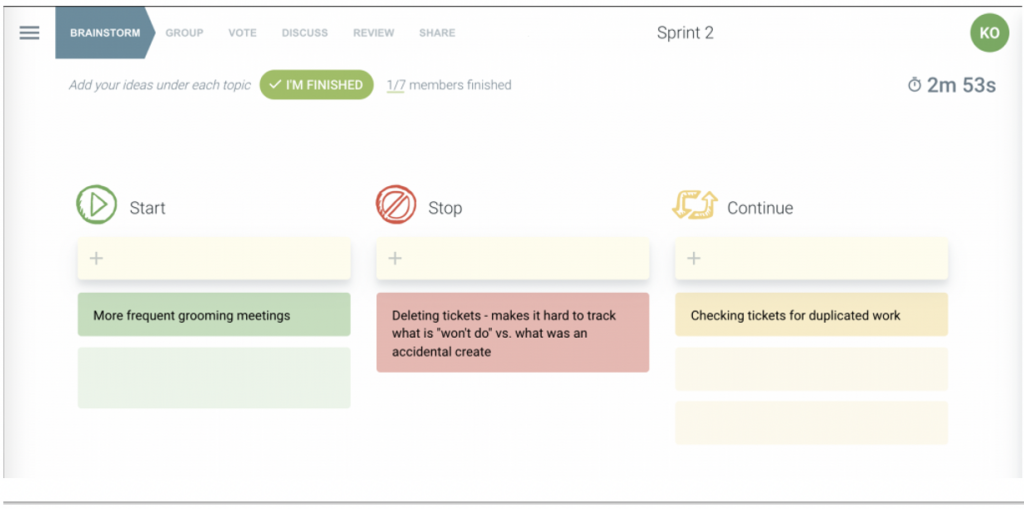This screenshot has width=1024, height=509.
Task: Open the KO user avatar menu
Action: coord(988,33)
